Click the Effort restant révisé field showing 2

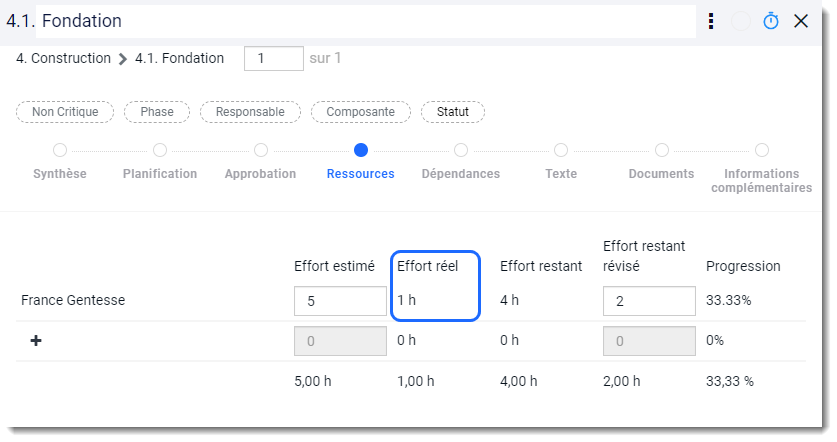(649, 301)
